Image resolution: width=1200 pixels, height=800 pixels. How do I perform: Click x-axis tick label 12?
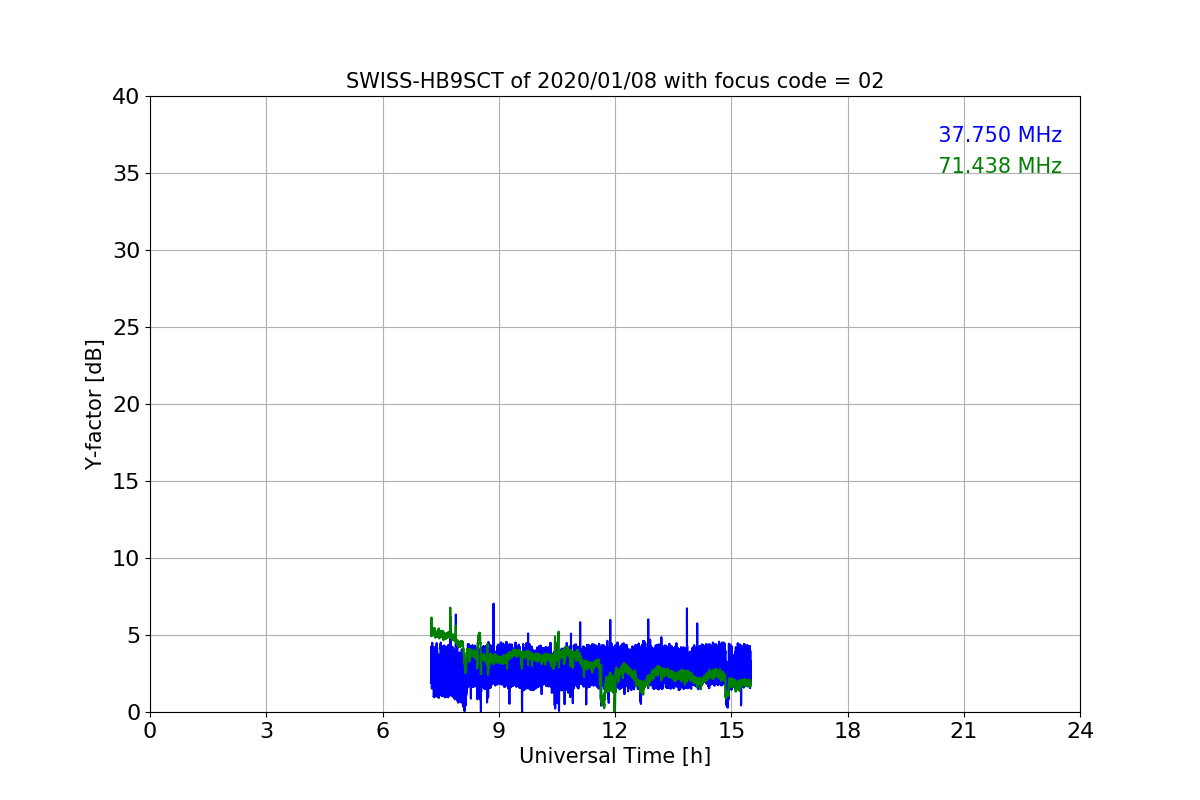coord(615,731)
